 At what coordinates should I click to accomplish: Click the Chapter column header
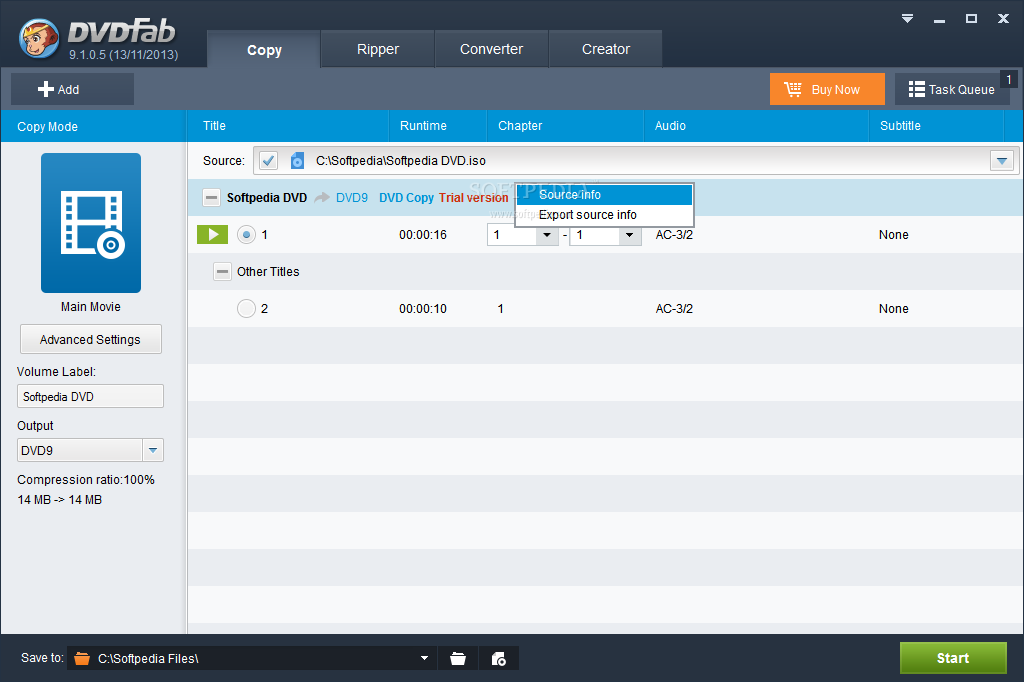tap(566, 125)
